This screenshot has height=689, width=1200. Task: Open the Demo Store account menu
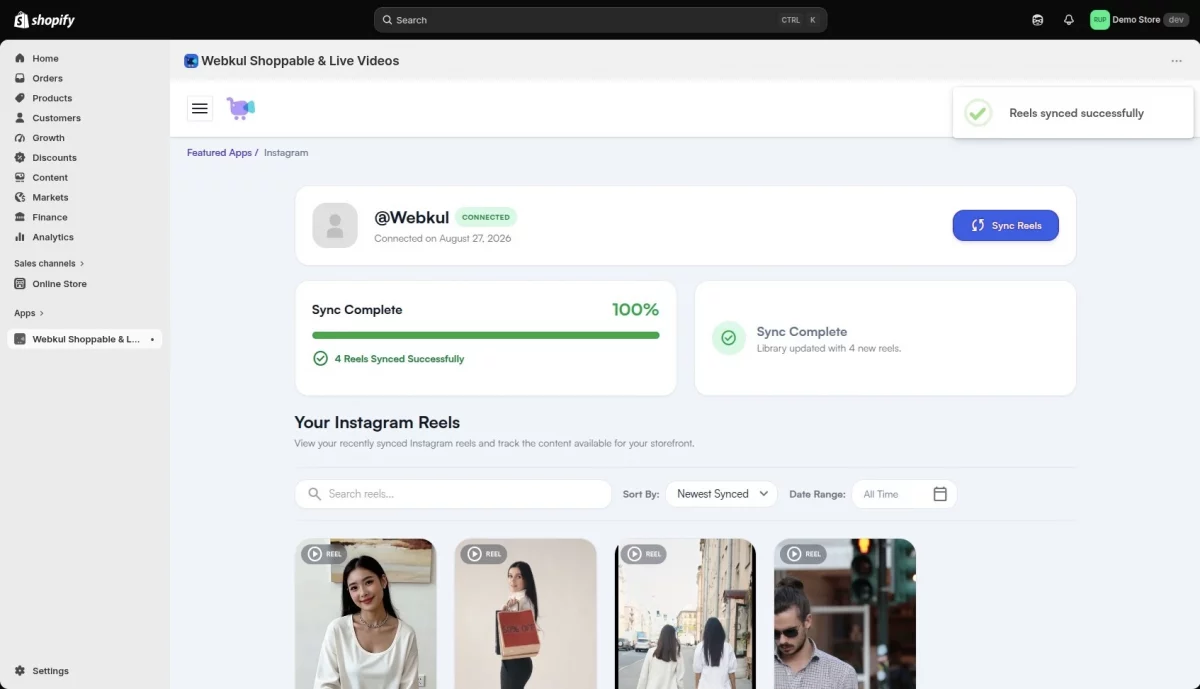pos(1140,20)
